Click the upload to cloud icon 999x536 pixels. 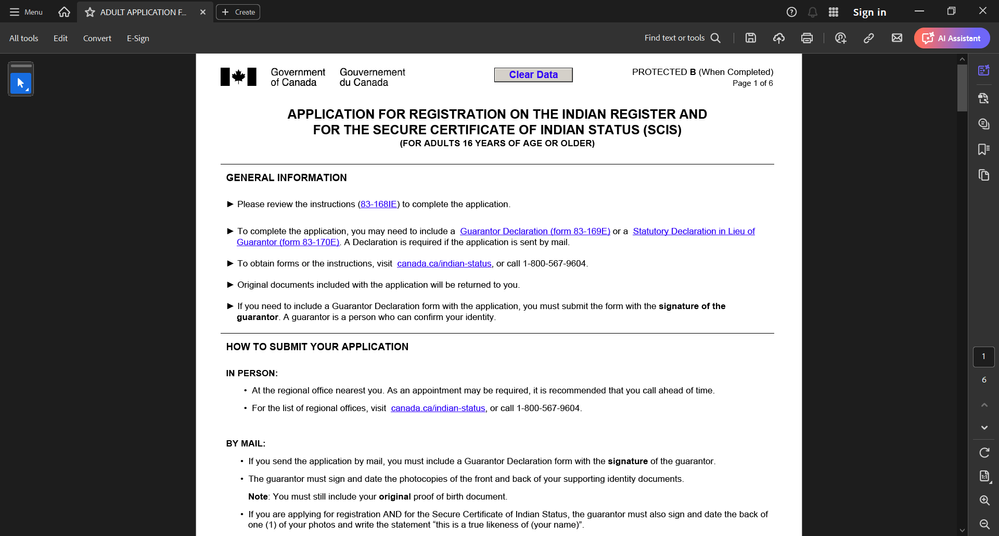pyautogui.click(x=779, y=38)
